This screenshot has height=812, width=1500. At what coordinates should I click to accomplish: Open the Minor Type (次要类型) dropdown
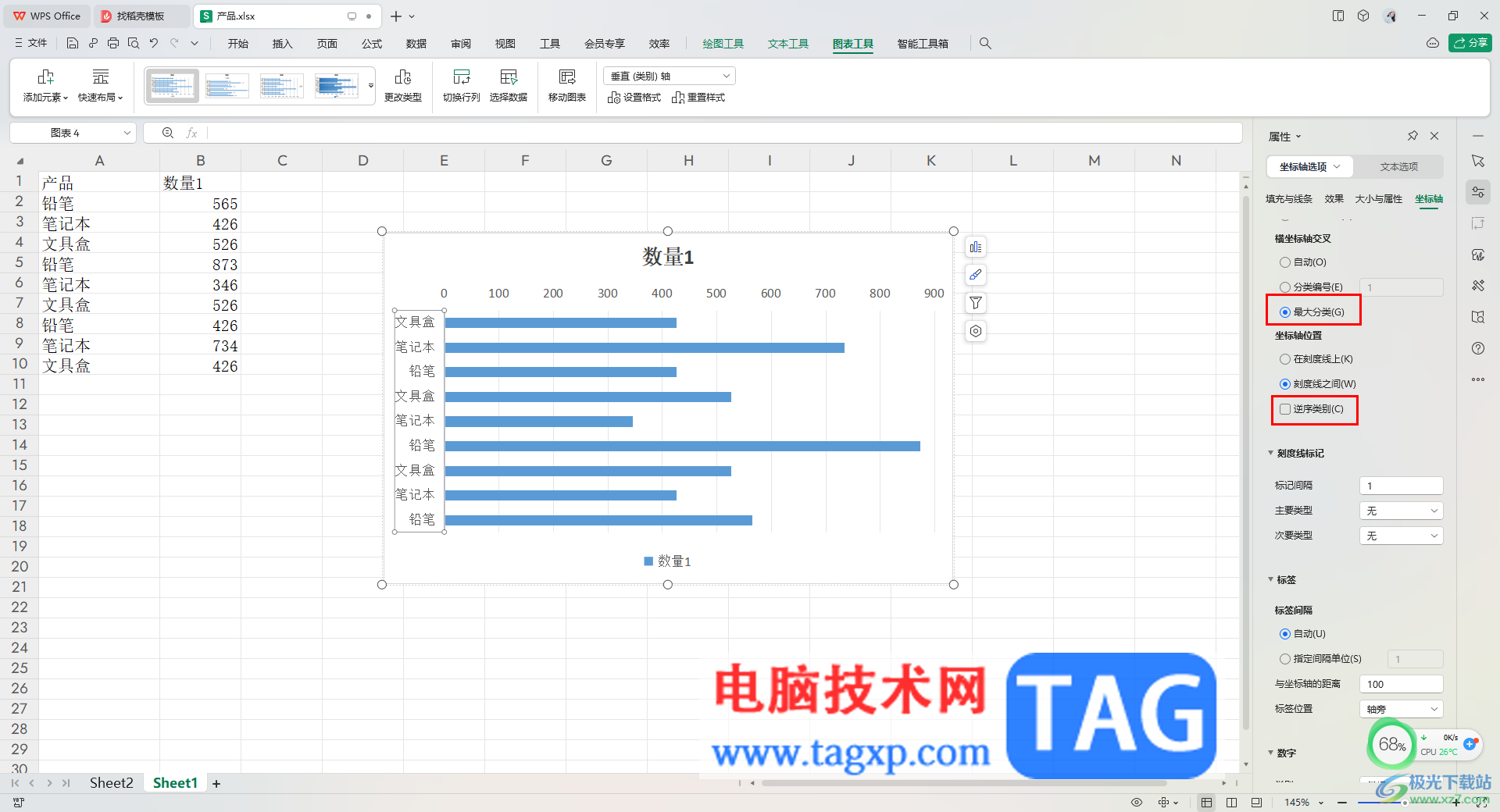pos(1402,536)
